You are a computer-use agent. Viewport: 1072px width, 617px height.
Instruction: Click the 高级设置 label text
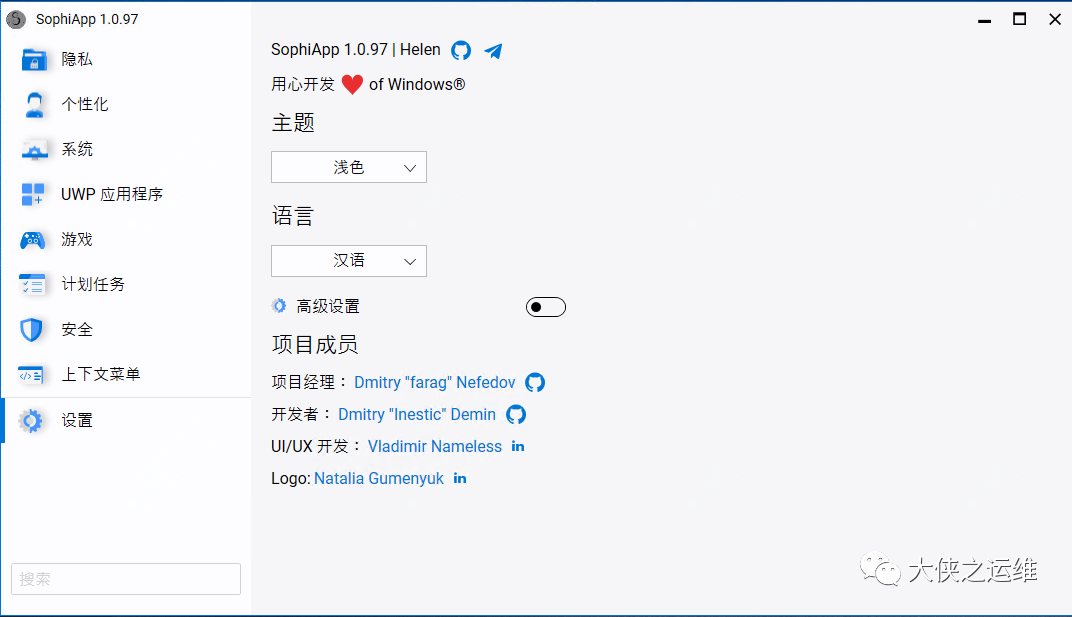click(328, 306)
